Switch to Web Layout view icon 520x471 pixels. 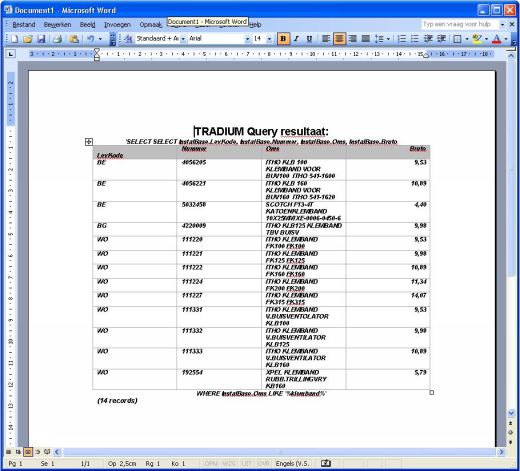click(18, 452)
